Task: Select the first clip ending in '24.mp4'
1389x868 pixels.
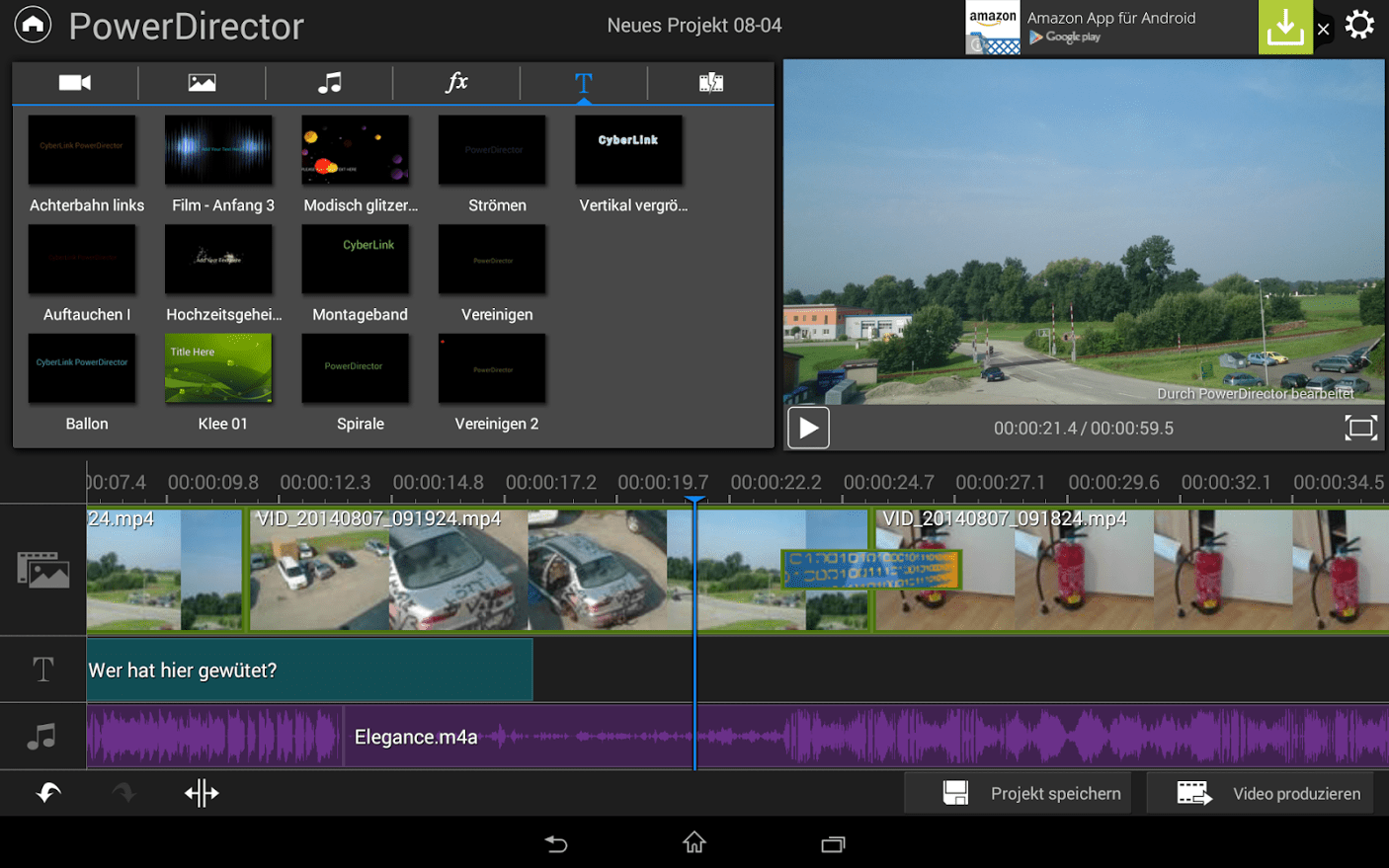Action: tap(164, 569)
